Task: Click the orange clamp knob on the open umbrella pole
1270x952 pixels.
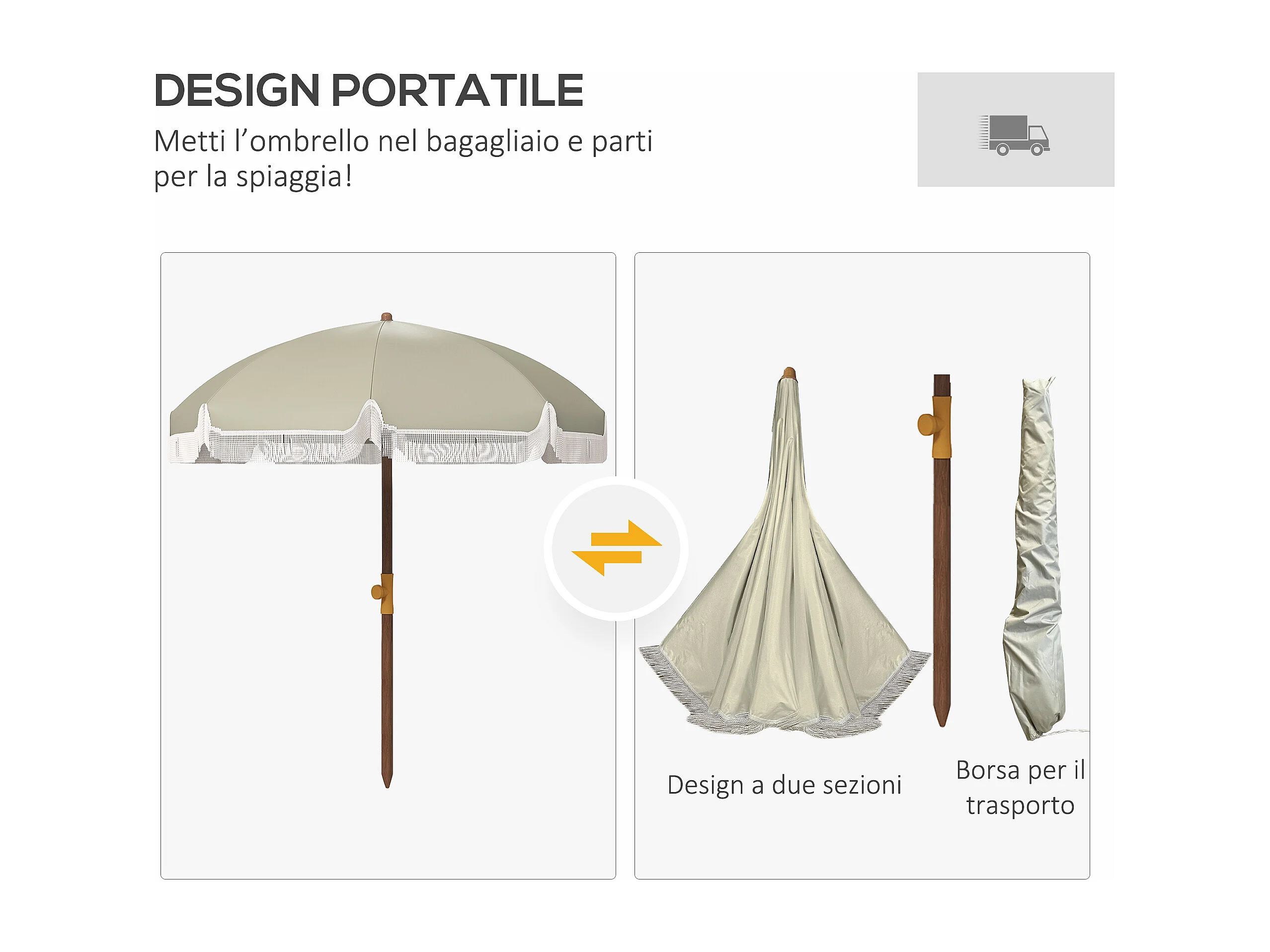Action: [x=383, y=593]
